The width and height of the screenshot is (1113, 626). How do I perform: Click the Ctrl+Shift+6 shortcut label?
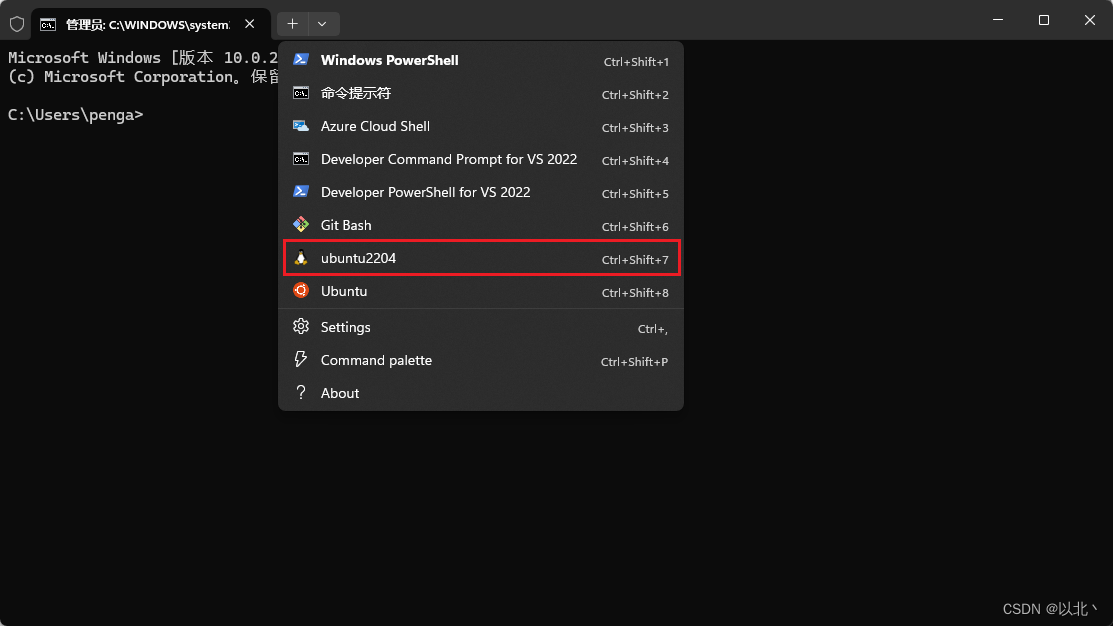(635, 226)
